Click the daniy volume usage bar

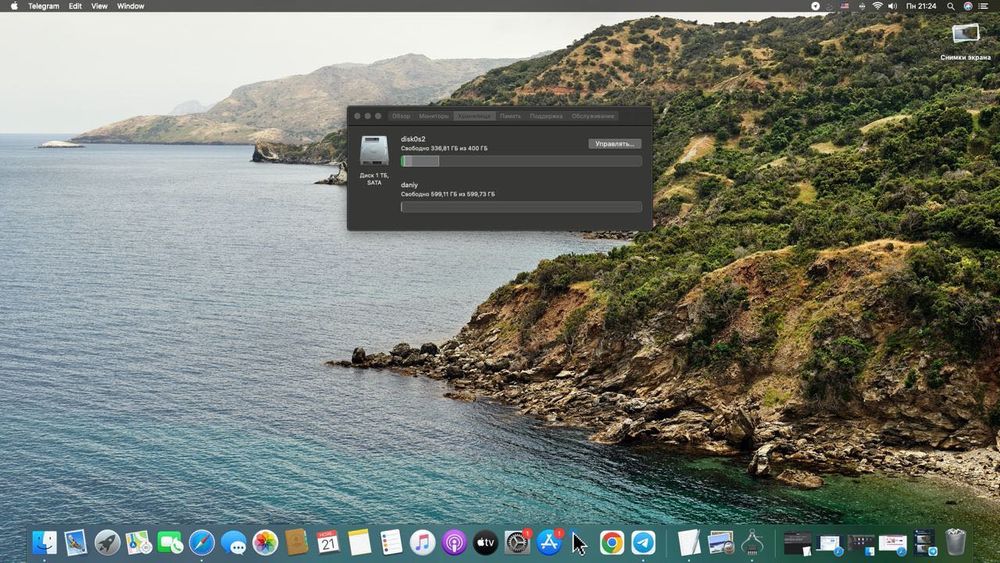click(521, 207)
